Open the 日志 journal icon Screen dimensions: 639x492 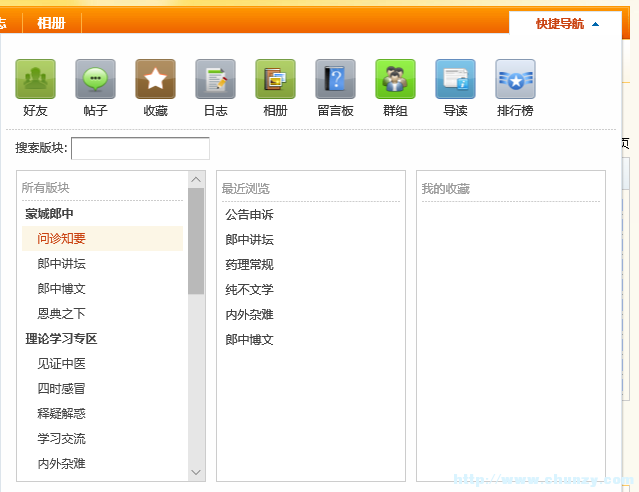click(215, 79)
